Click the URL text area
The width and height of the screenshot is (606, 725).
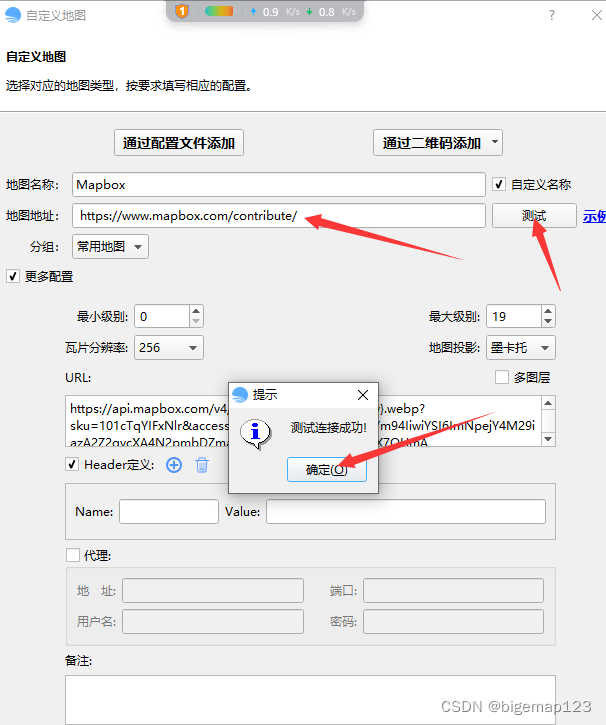click(303, 421)
